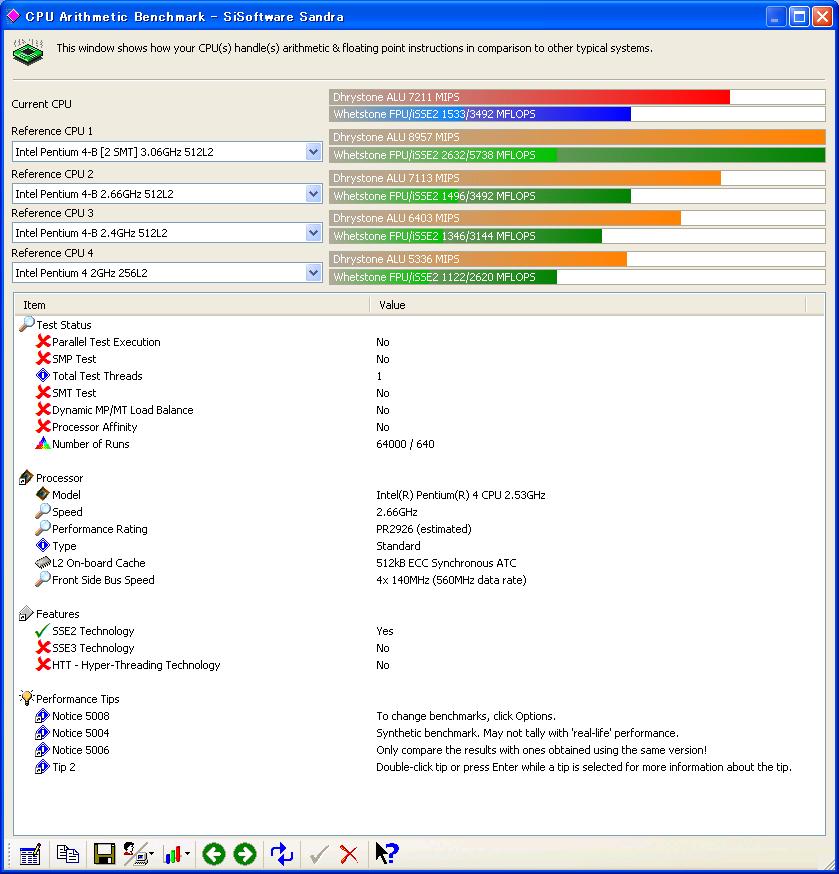Viewport: 839px width, 874px height.
Task: Select the HTT - Hyper-Threading Technology row
Action: point(419,665)
